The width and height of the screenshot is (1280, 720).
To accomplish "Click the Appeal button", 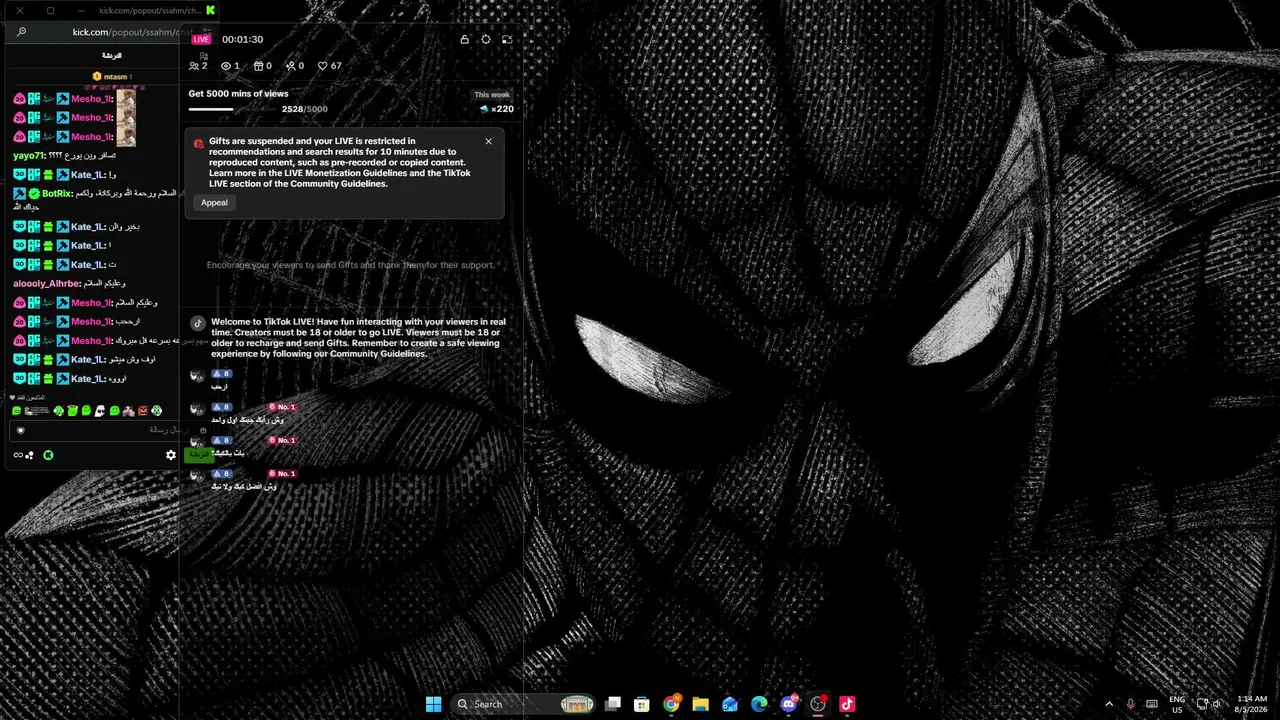I will pyautogui.click(x=214, y=203).
